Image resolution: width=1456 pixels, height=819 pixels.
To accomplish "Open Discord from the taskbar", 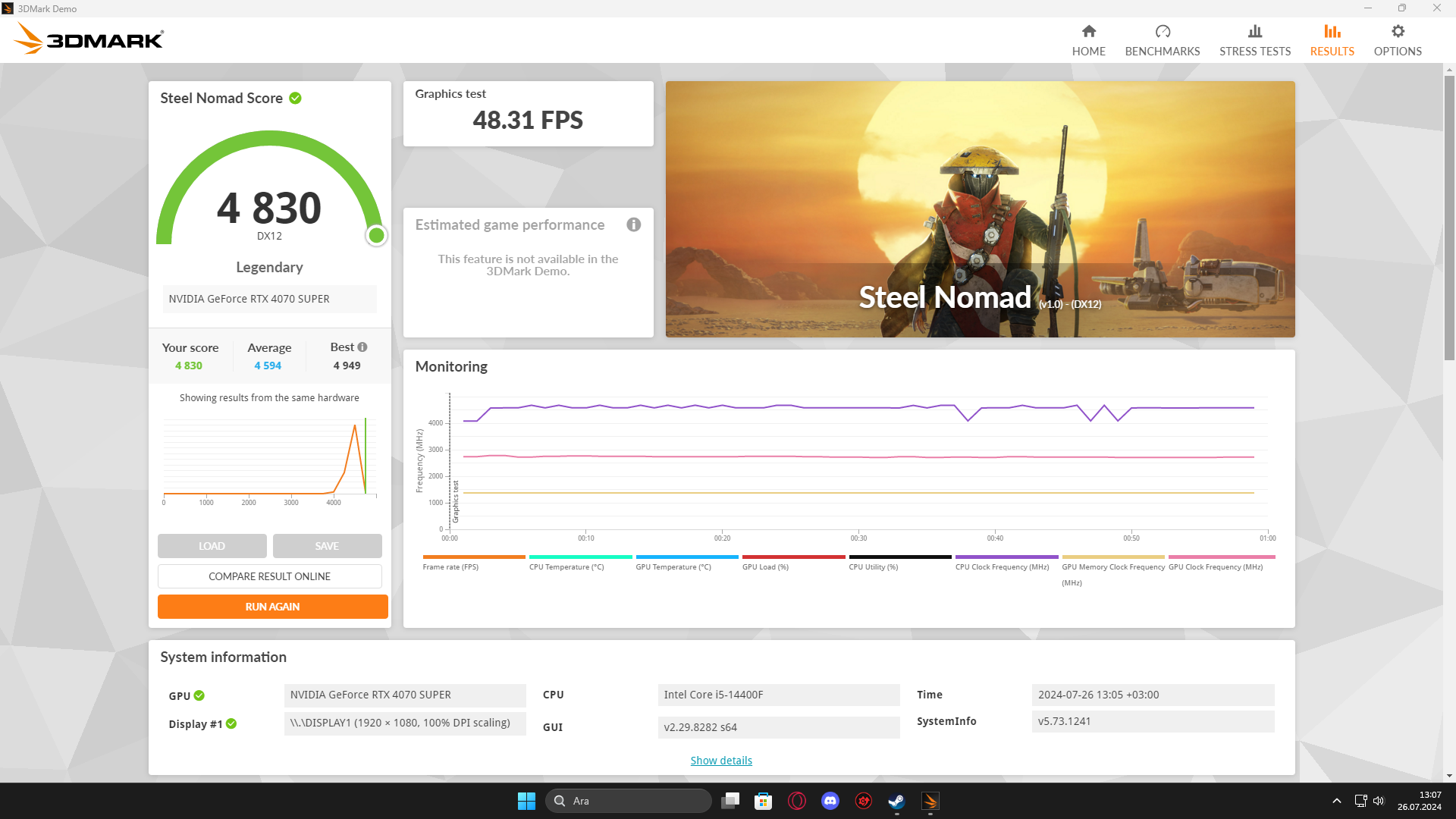I will [830, 801].
